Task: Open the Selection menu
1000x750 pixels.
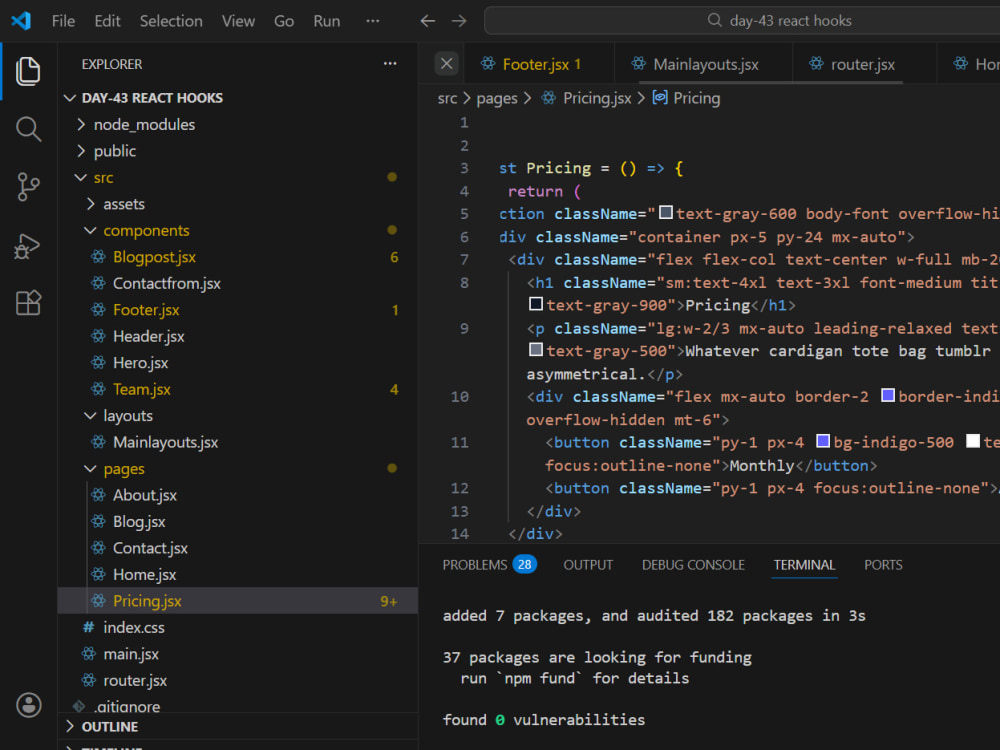Action: pyautogui.click(x=171, y=21)
